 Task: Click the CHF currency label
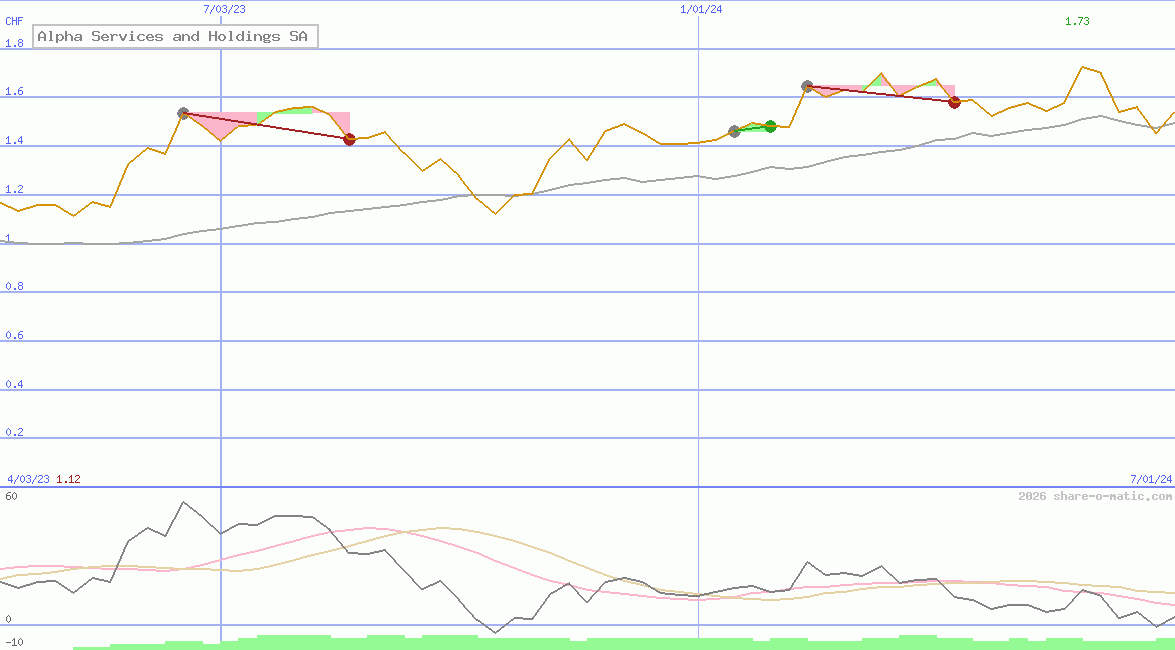tap(14, 21)
